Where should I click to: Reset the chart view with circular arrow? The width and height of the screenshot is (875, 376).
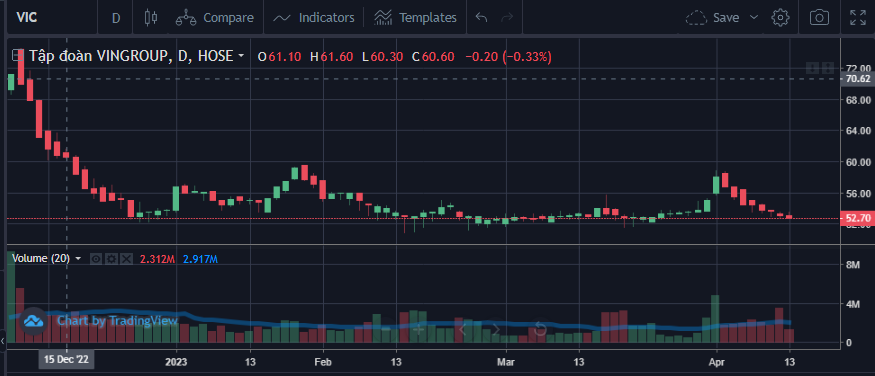[x=540, y=329]
